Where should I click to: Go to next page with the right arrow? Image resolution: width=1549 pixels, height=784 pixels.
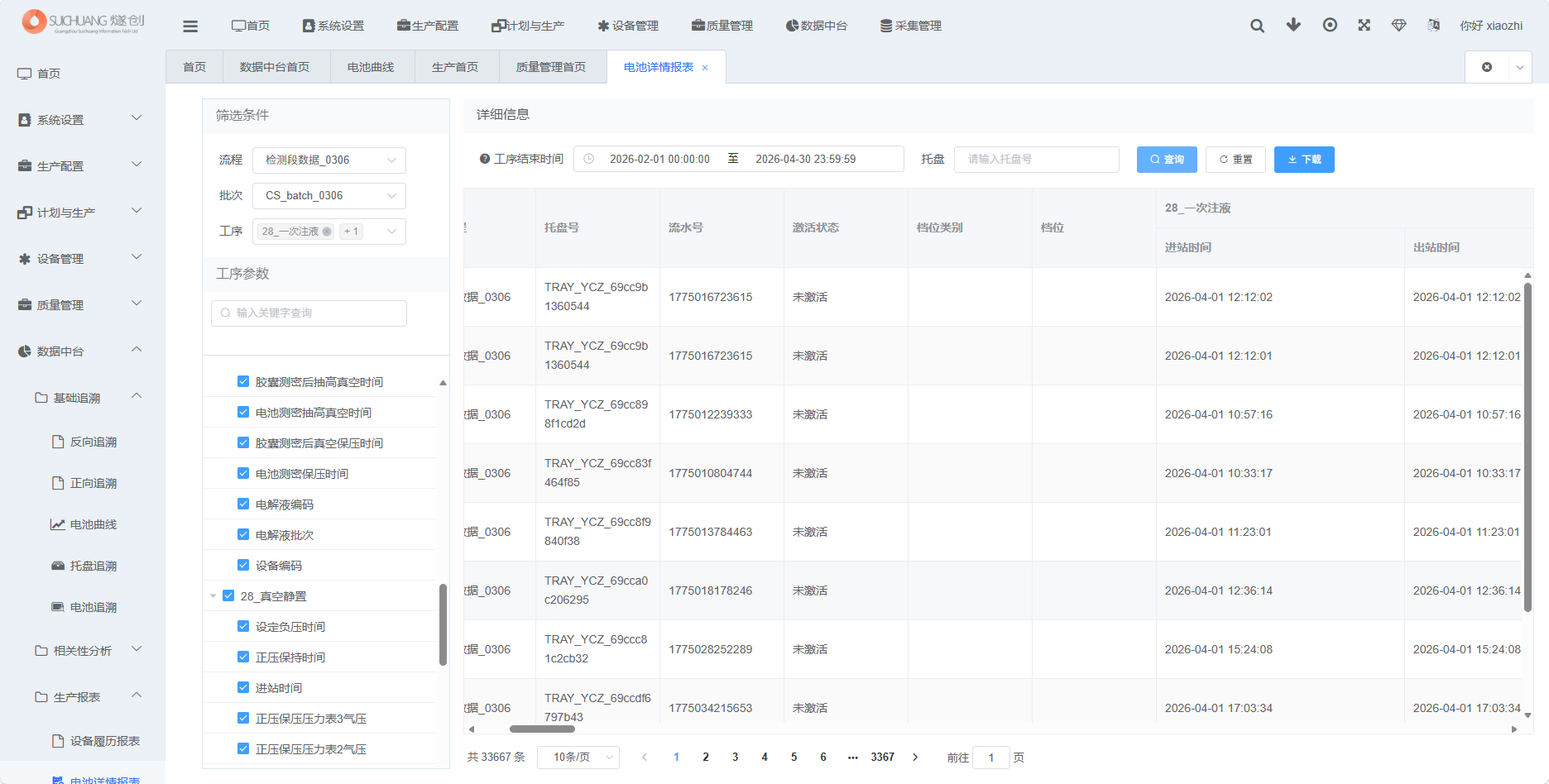pyautogui.click(x=915, y=757)
